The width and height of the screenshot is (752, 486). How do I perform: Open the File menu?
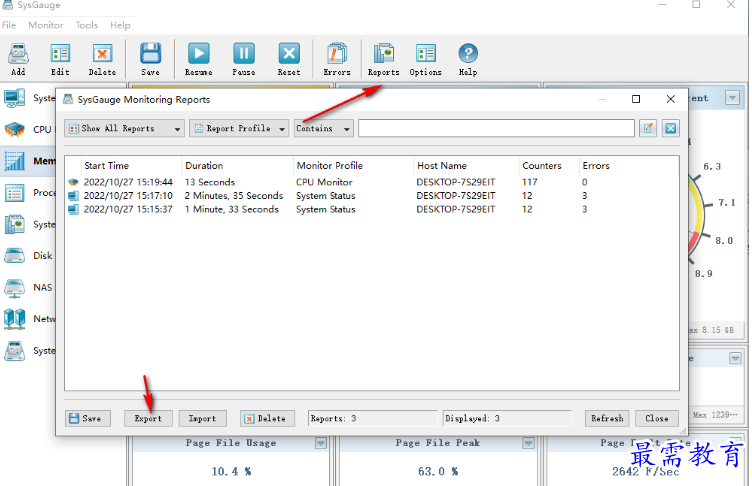[x=9, y=25]
